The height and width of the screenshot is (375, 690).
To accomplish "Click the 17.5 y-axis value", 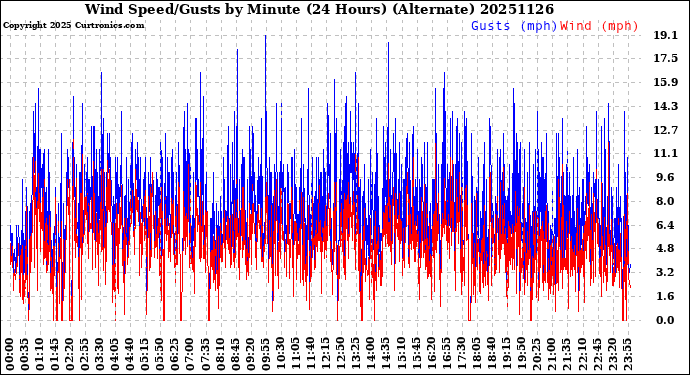I will click(666, 59).
